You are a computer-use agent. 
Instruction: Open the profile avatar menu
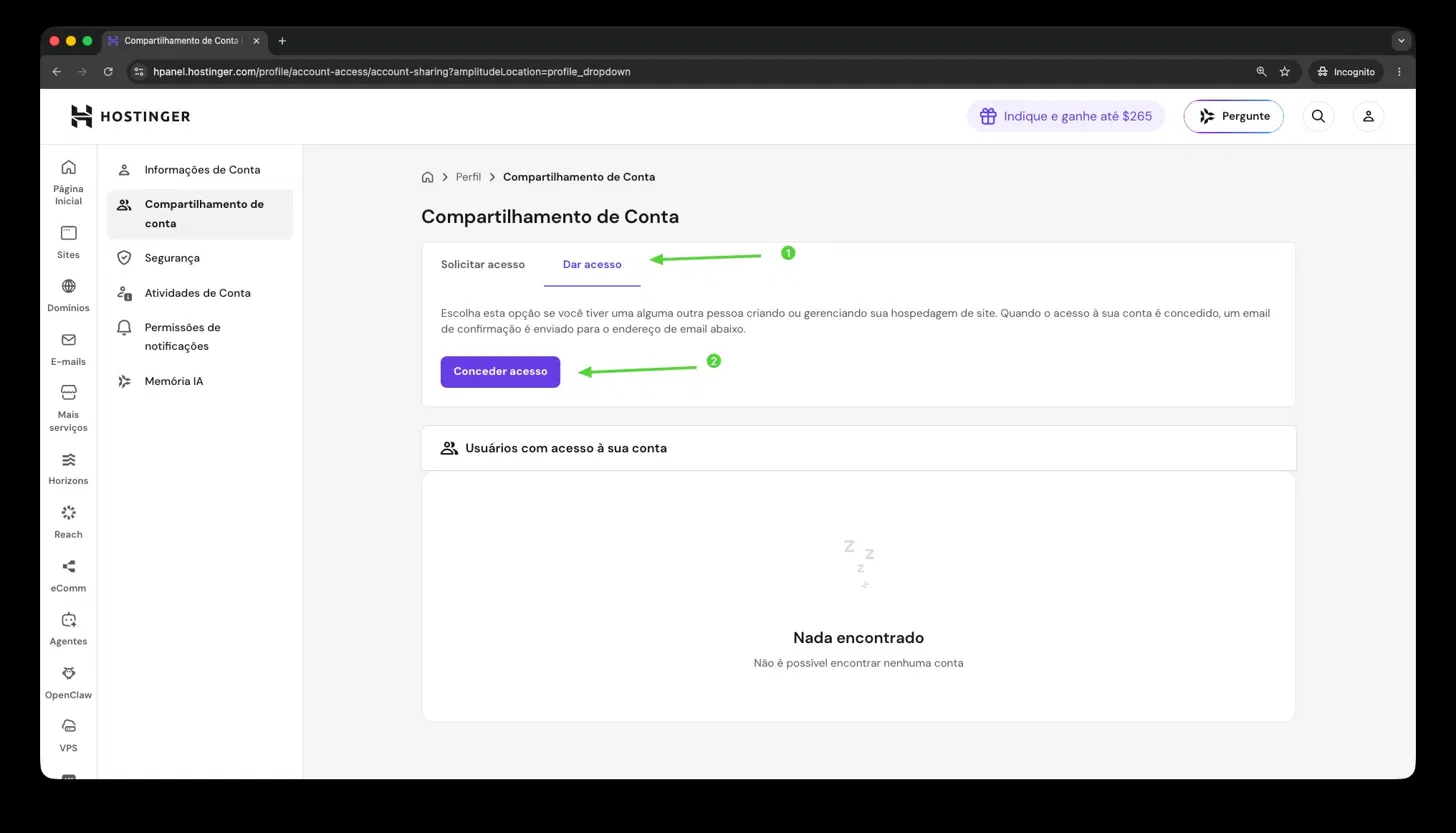pyautogui.click(x=1368, y=116)
